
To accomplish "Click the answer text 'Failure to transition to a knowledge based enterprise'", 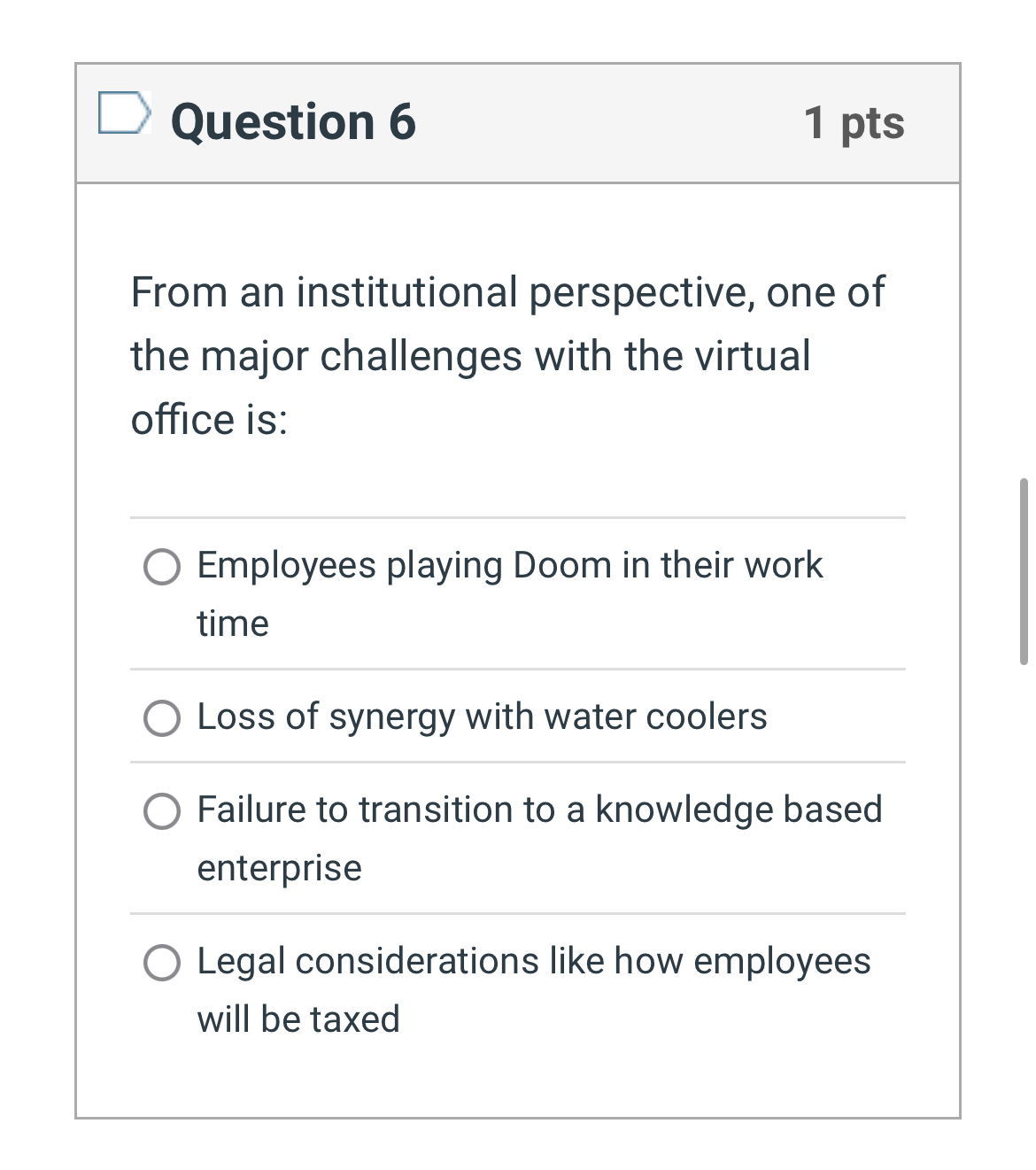I will click(x=538, y=810).
